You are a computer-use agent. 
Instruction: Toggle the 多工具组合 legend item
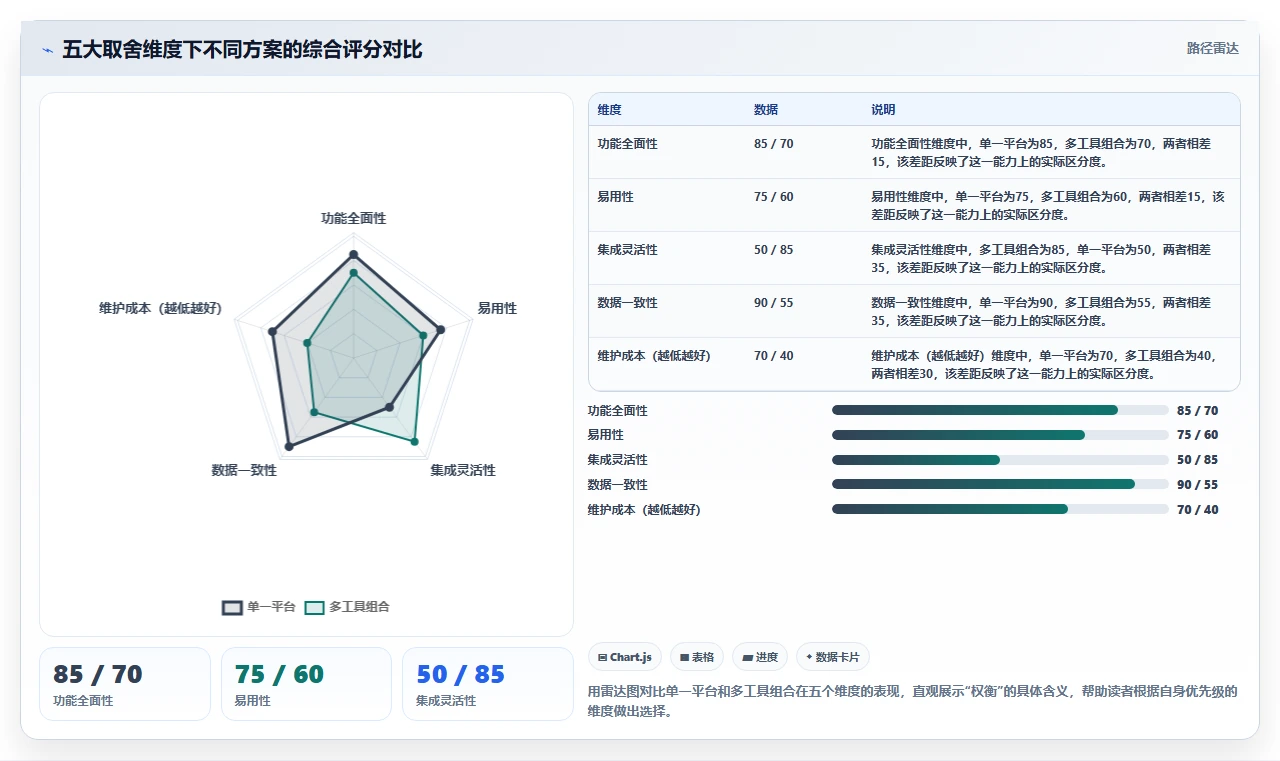tap(347, 607)
